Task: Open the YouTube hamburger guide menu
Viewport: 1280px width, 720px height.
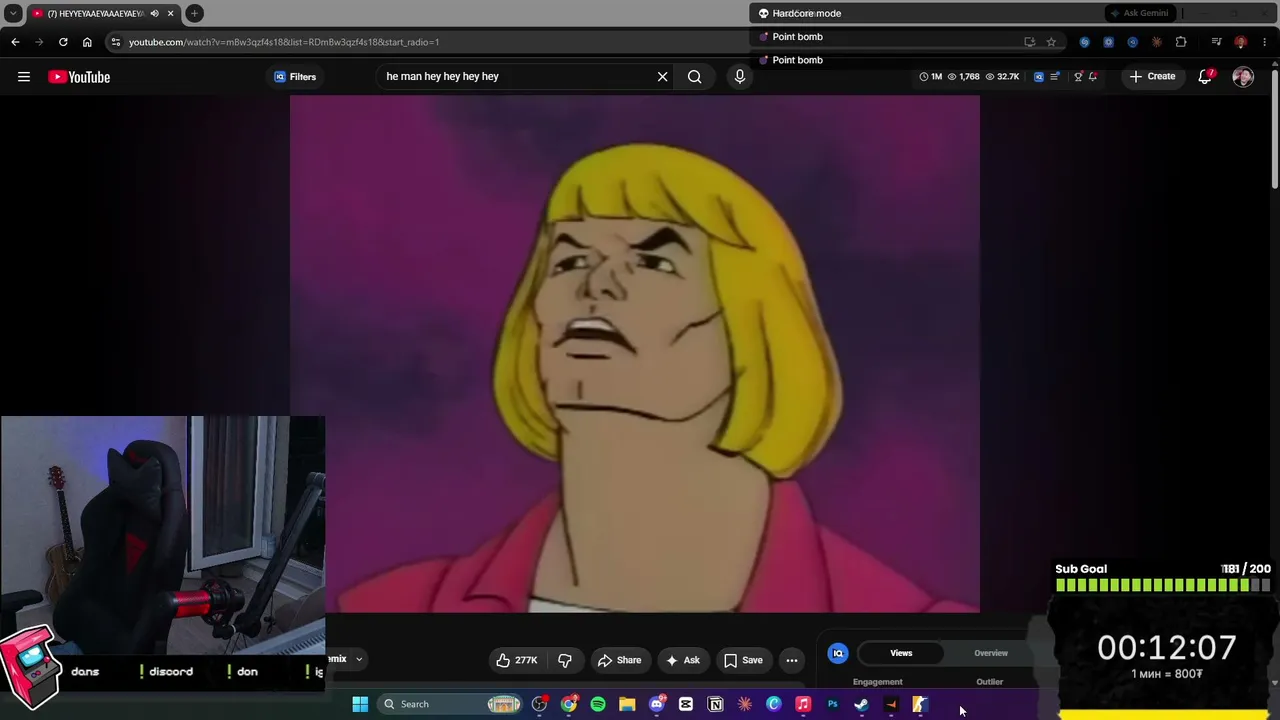Action: tap(24, 77)
